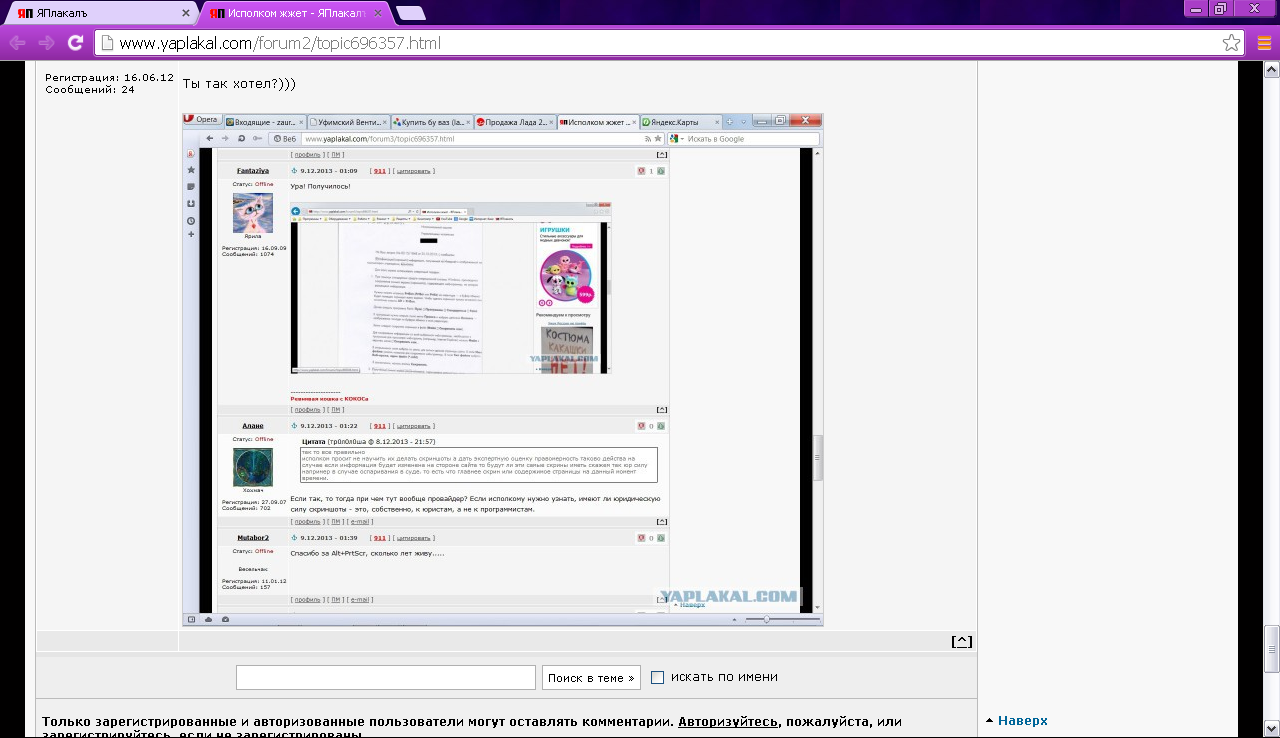Click the browser forward arrow

[46, 43]
